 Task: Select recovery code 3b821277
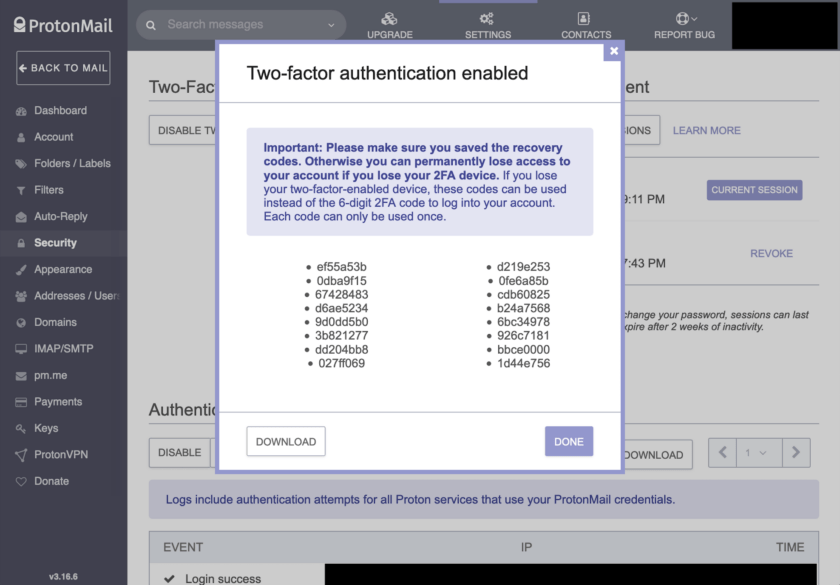(x=341, y=336)
